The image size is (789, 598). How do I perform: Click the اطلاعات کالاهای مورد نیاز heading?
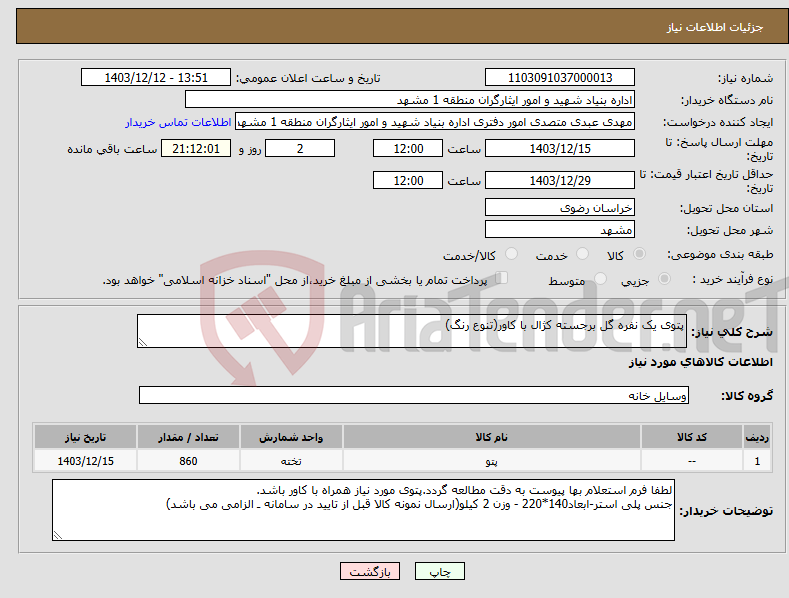pos(700,362)
